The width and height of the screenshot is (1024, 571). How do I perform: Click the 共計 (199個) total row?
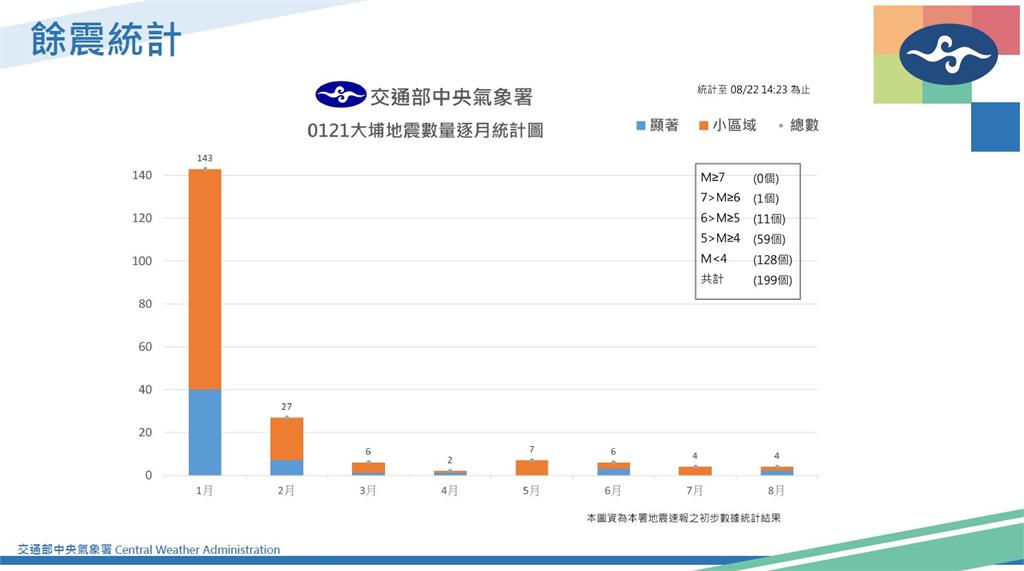click(746, 279)
